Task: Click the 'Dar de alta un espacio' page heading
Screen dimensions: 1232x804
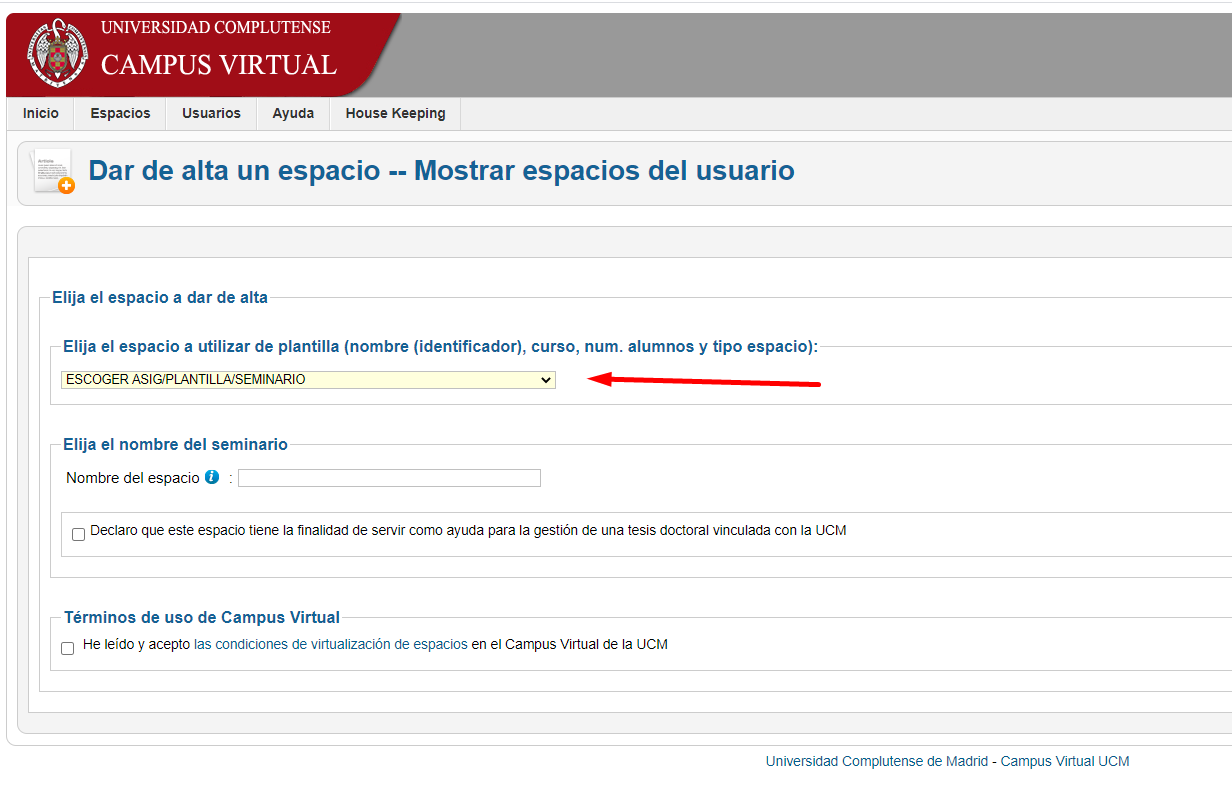Action: point(441,171)
